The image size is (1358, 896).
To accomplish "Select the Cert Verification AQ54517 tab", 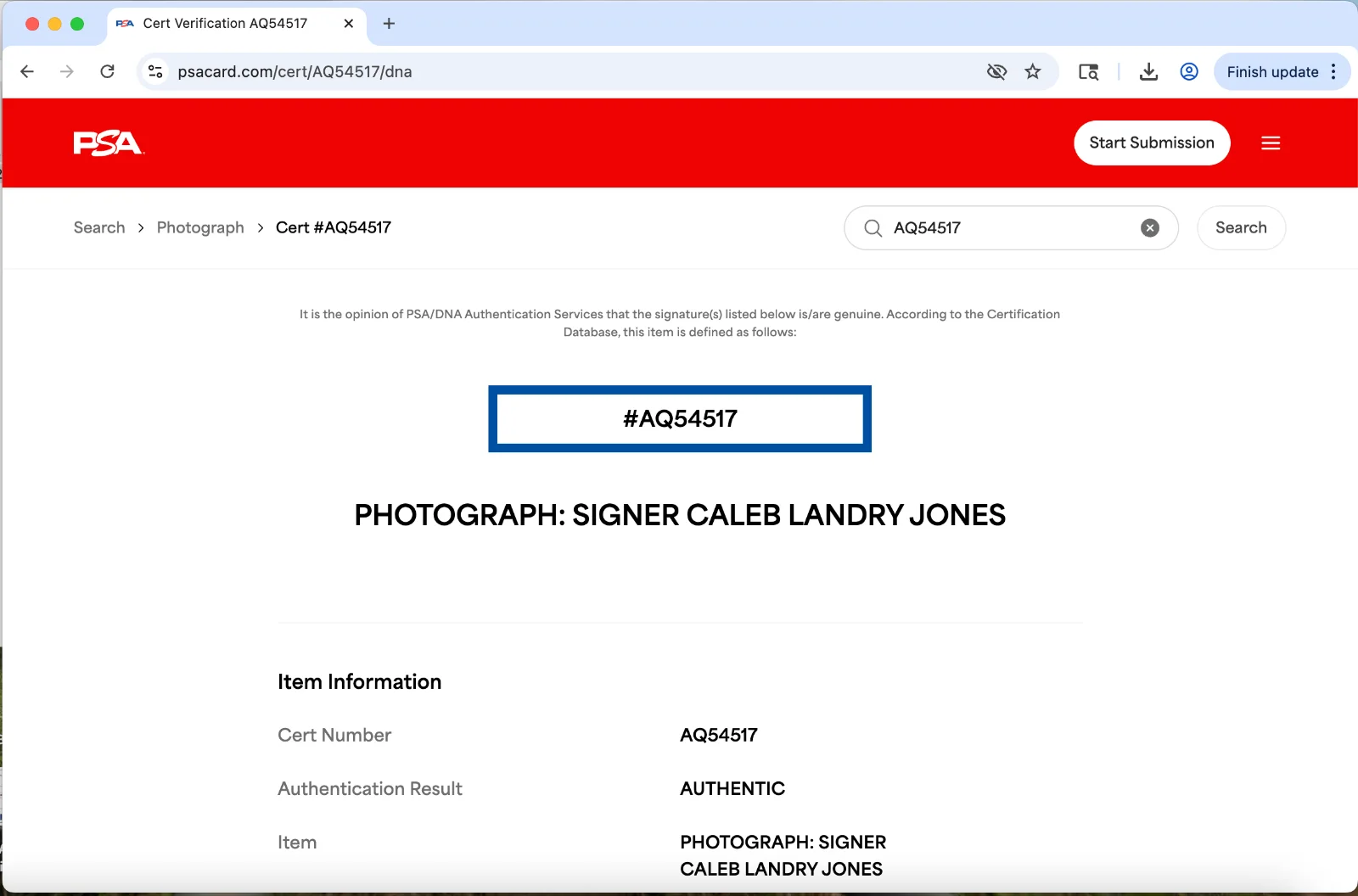I will click(237, 24).
